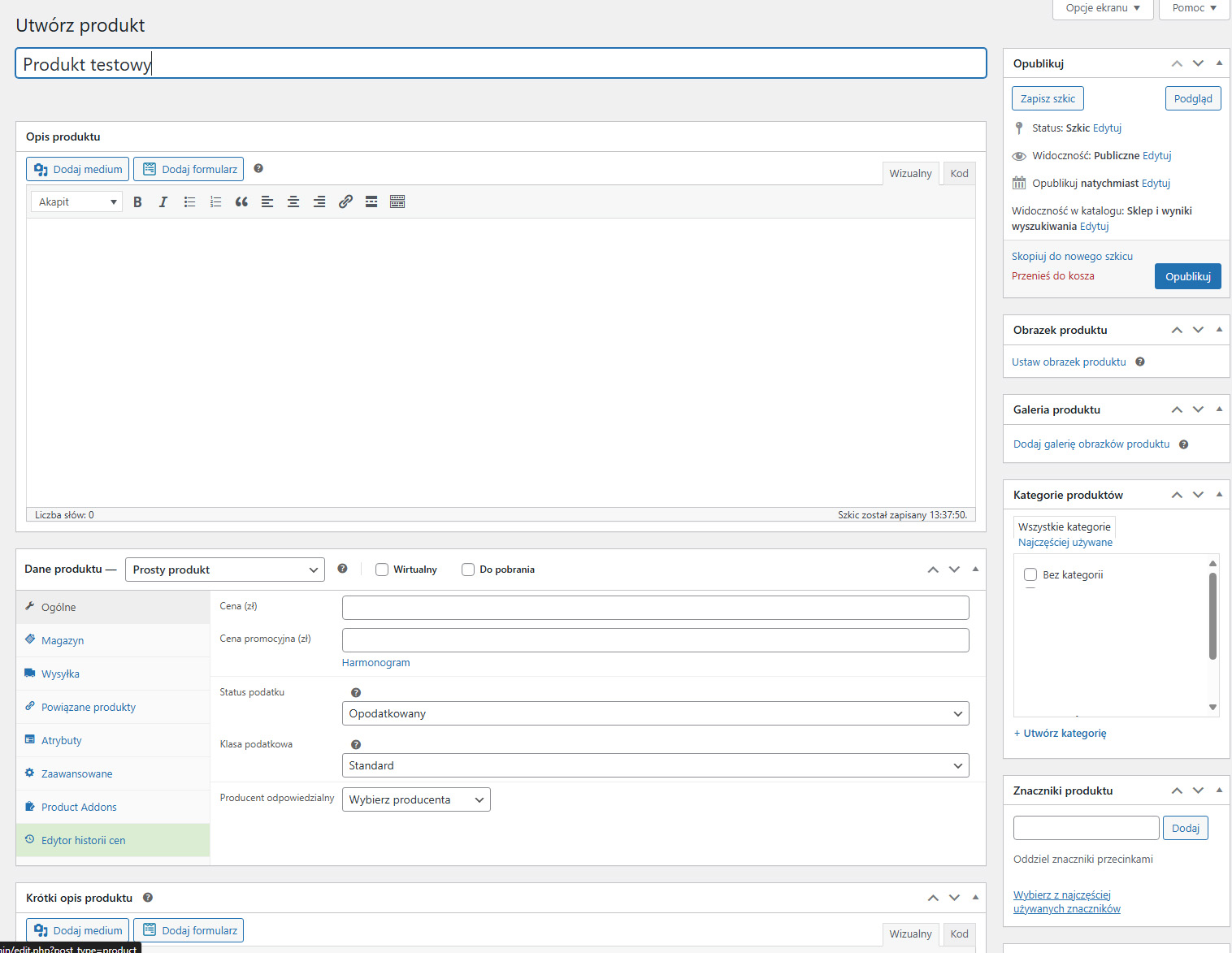Click the Ustaw obrazek produktu link
Viewport: 1232px width, 953px height.
coord(1069,362)
